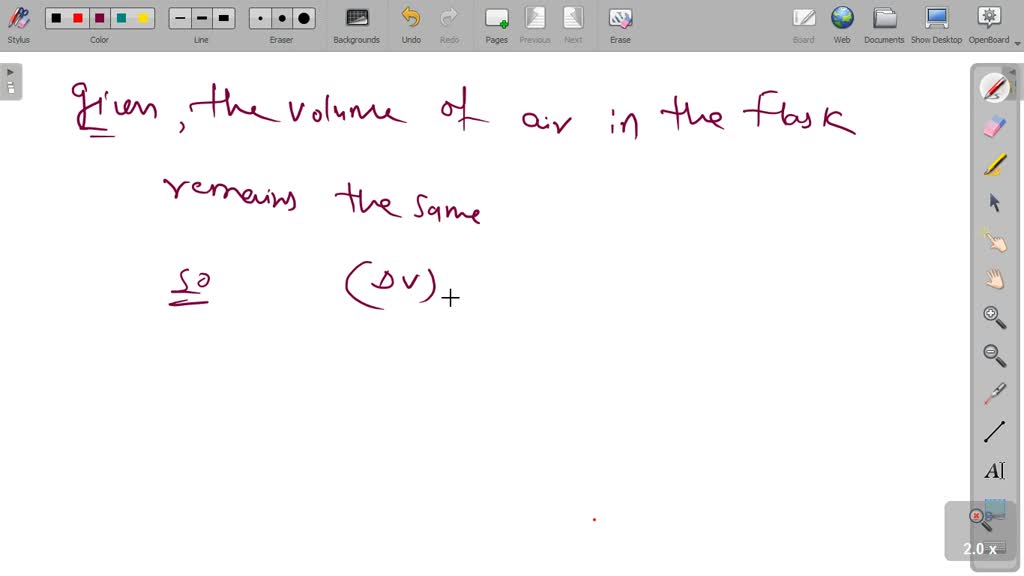Image resolution: width=1024 pixels, height=576 pixels.
Task: Choose the red pen color
Action: pyautogui.click(x=78, y=18)
